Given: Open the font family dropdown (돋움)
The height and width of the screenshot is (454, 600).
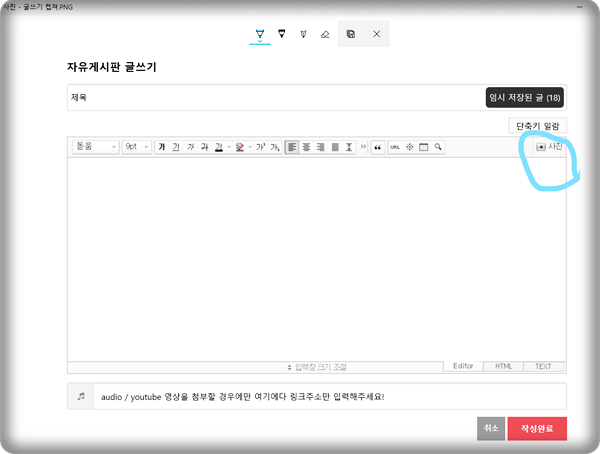Looking at the screenshot, I should 94,147.
